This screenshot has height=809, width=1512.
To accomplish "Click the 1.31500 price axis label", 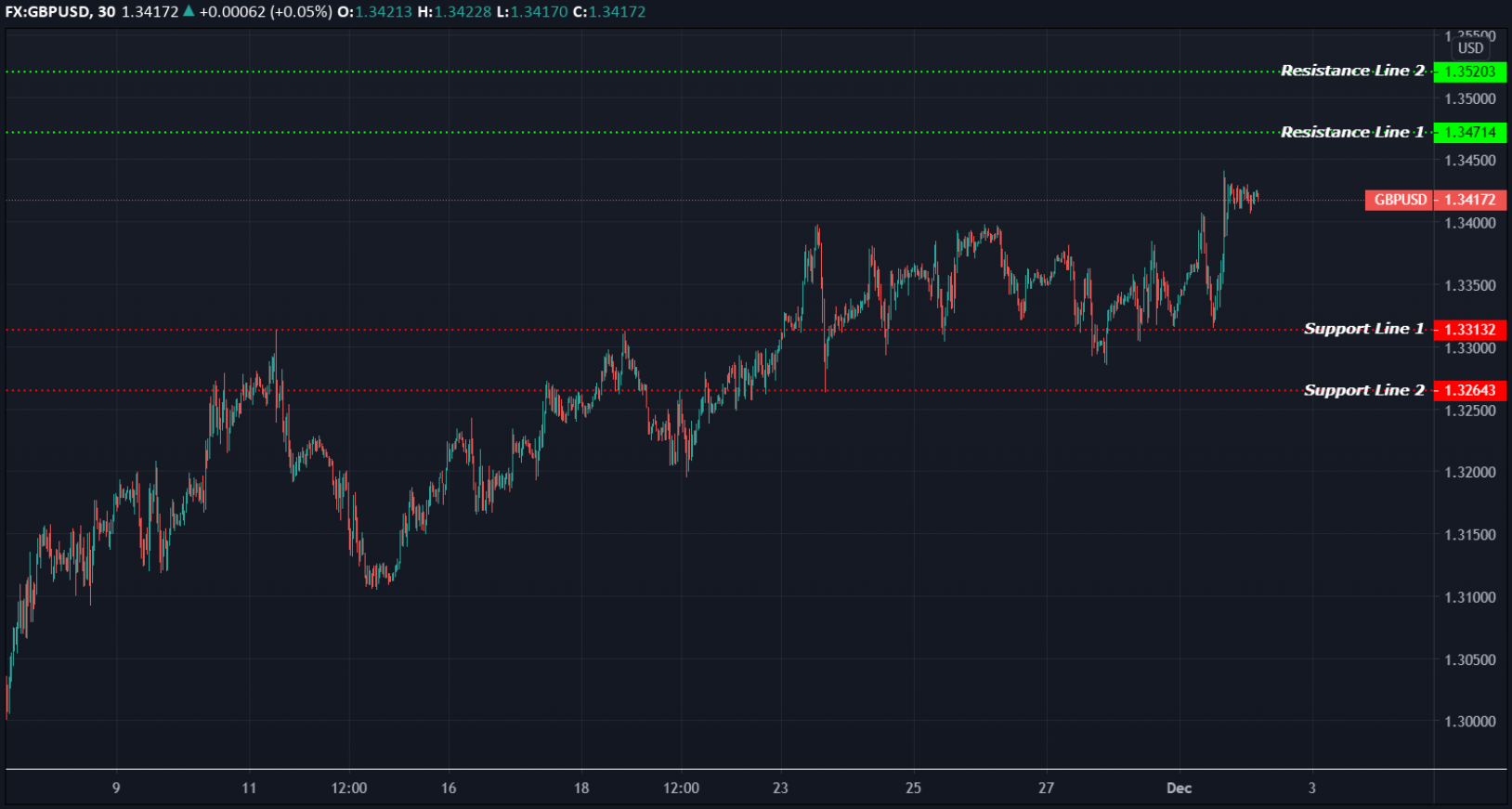I will point(1470,535).
